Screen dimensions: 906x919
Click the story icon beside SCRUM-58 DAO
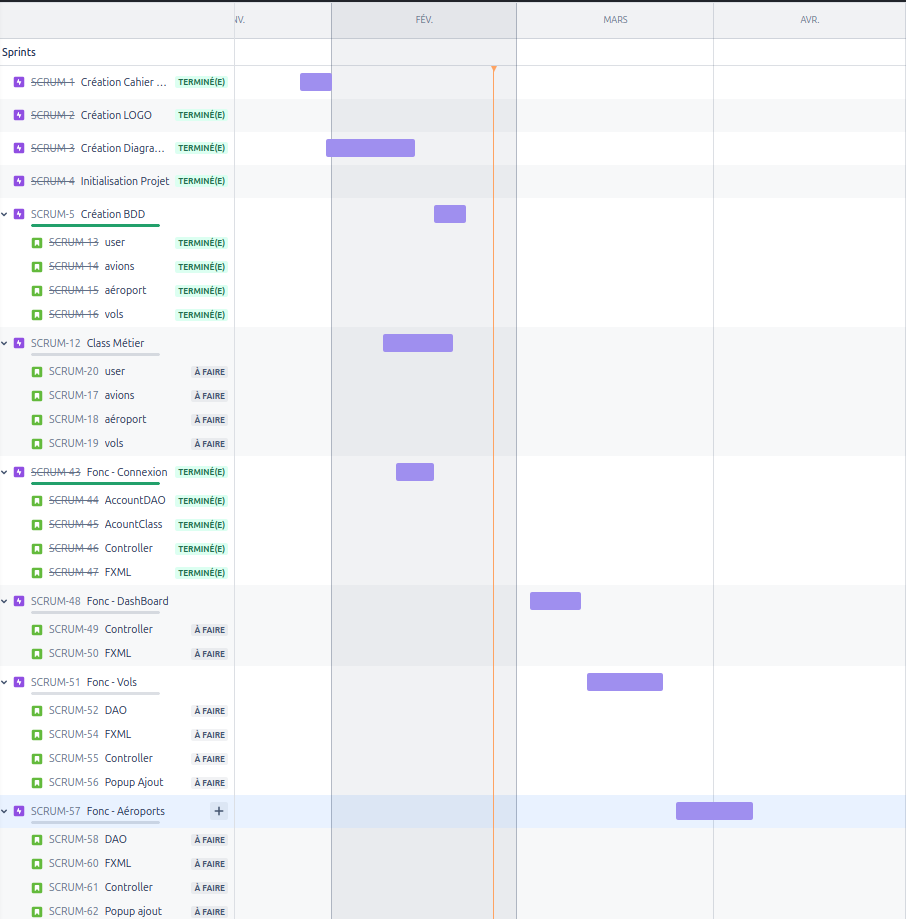[x=37, y=840]
